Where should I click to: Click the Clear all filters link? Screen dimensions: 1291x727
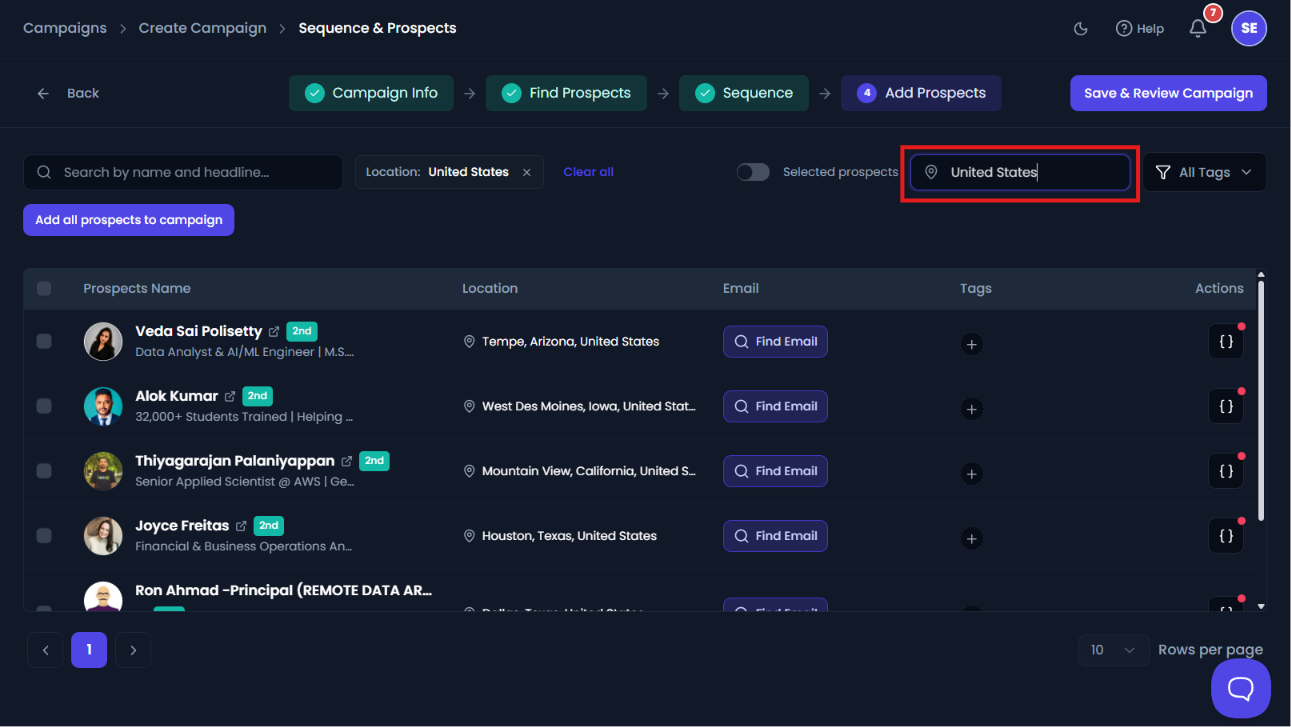click(x=588, y=172)
